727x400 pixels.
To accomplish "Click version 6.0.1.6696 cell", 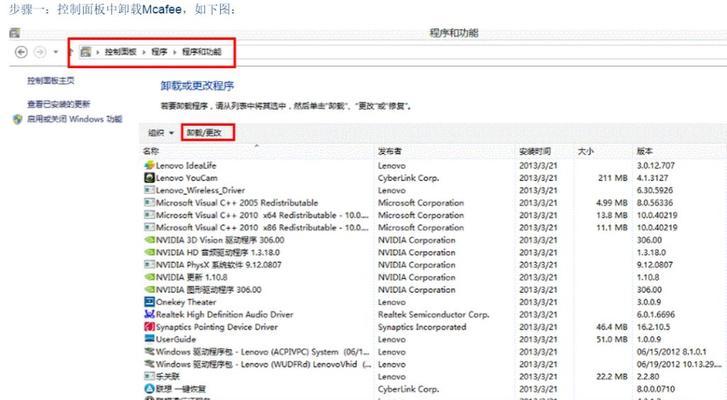I will point(656,314).
